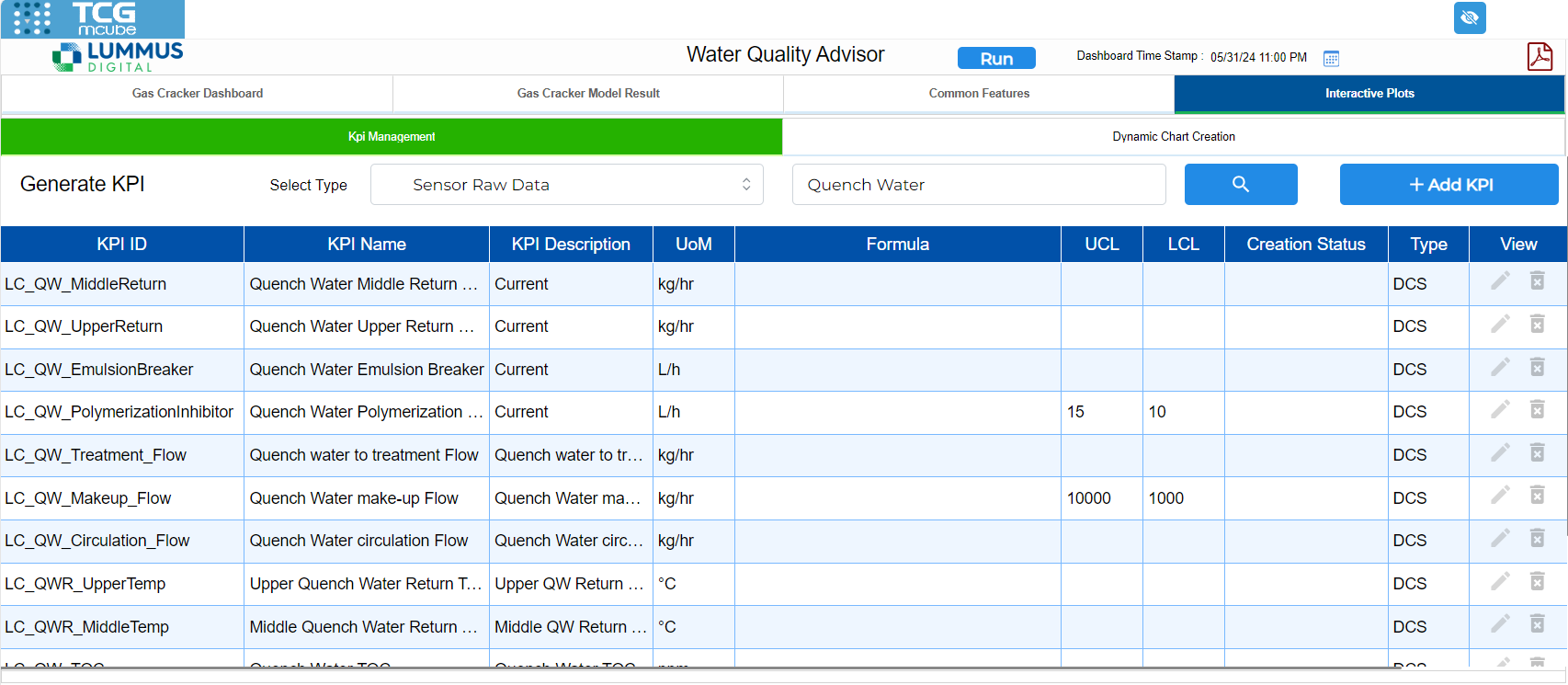Delete the LC_QWR_UpperTemp row
The height and width of the screenshot is (685, 1568).
click(x=1537, y=581)
